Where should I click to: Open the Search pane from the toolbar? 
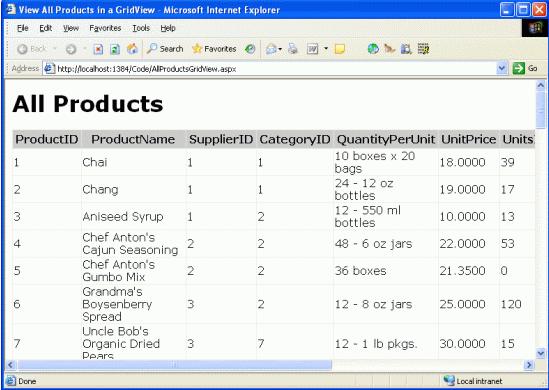point(165,49)
